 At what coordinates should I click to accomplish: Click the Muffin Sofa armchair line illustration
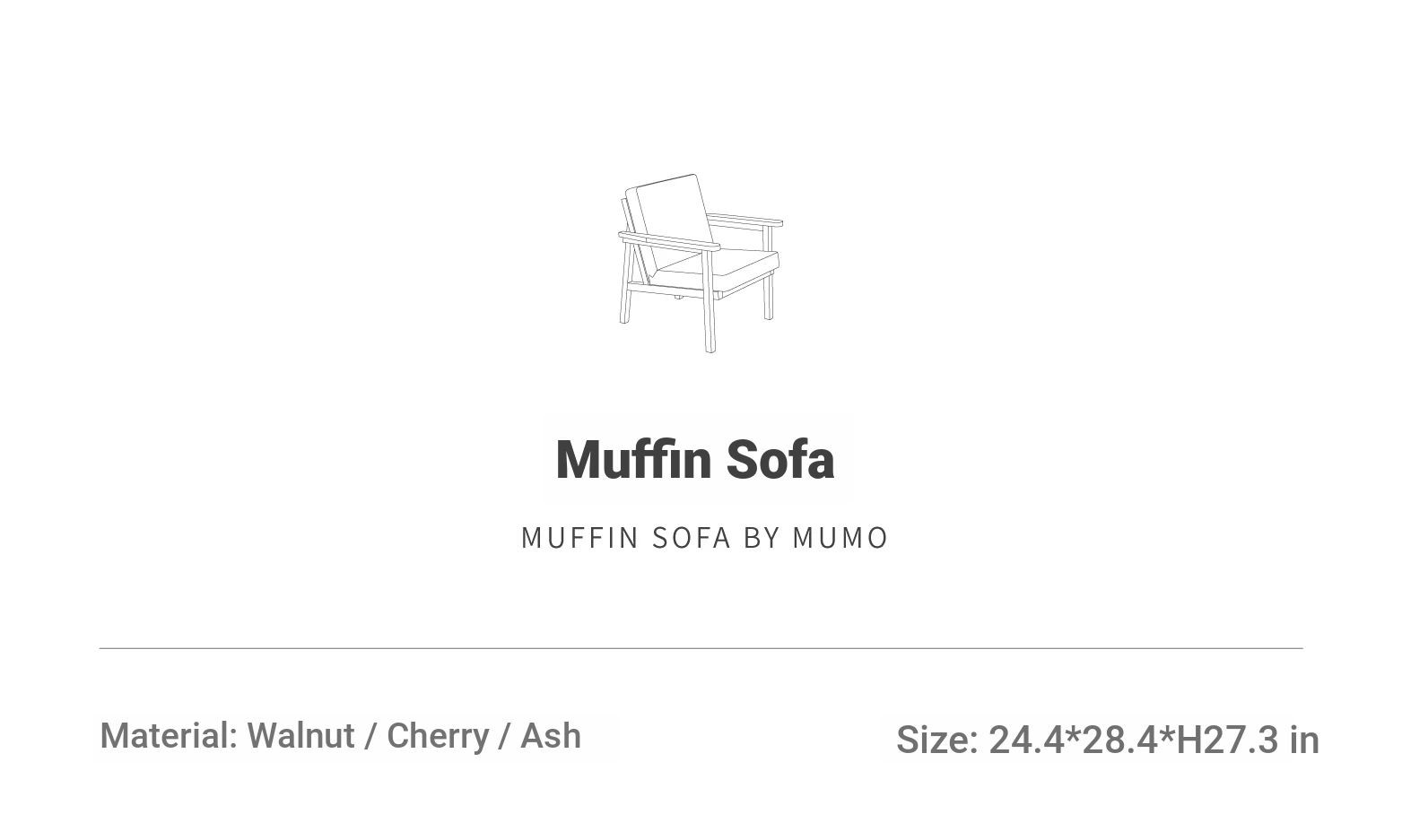click(700, 264)
